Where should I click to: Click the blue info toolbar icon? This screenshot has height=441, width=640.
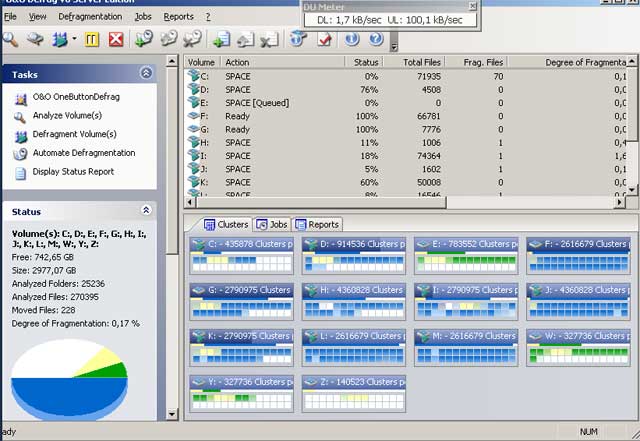point(352,39)
